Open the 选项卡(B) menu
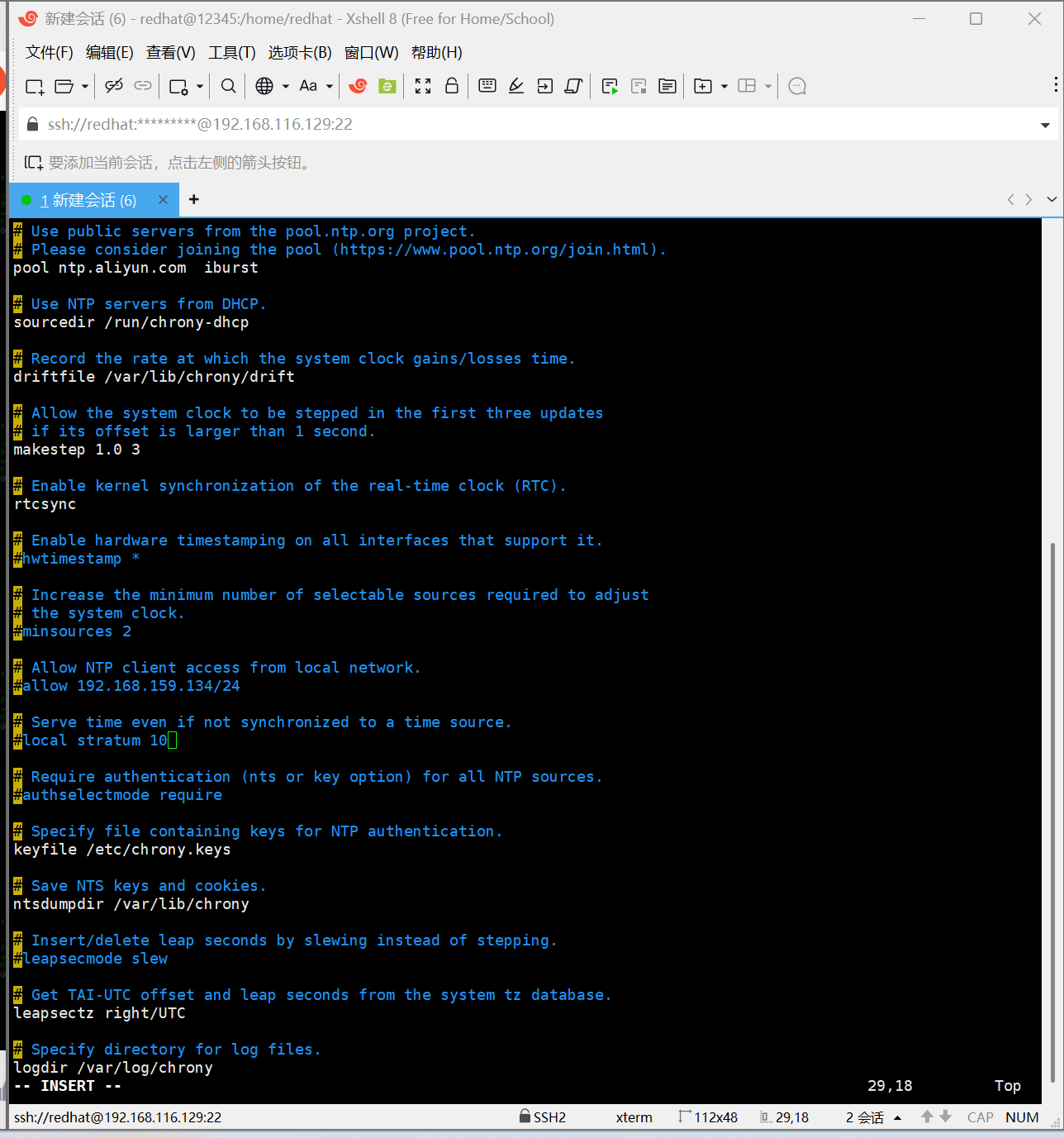The width and height of the screenshot is (1064, 1138). tap(300, 53)
